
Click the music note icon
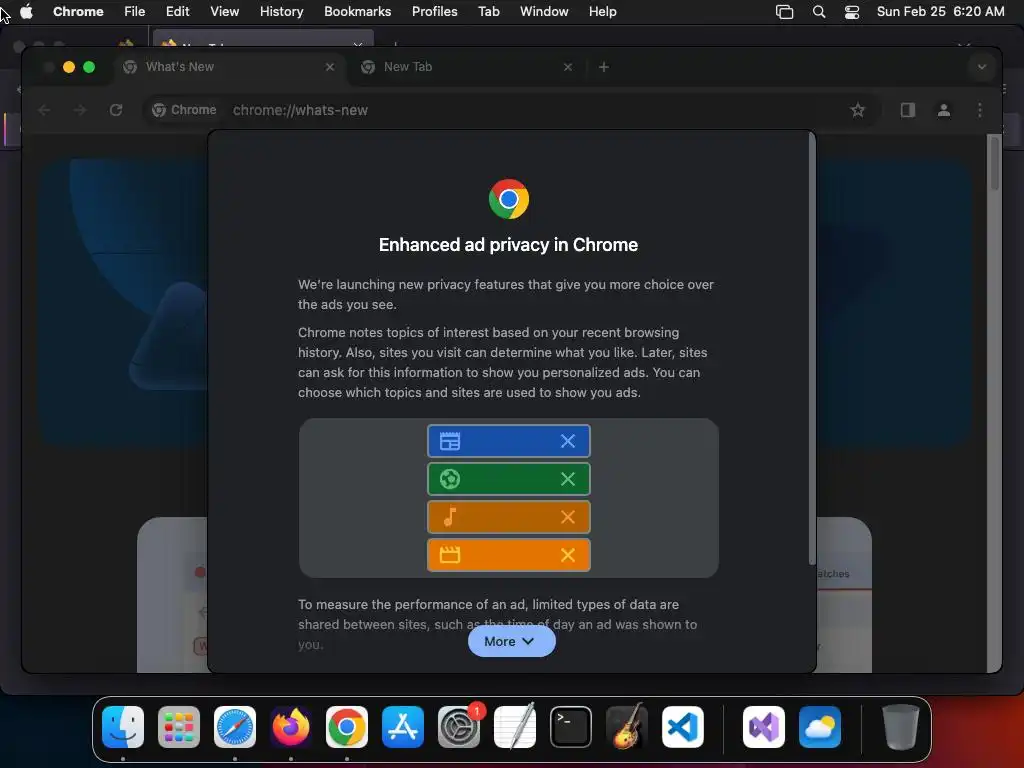click(450, 517)
